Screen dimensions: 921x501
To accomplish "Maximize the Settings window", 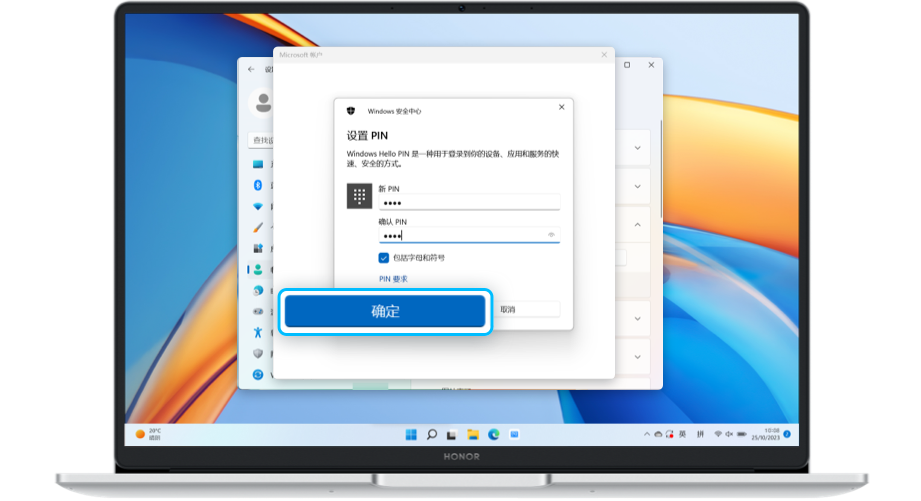I will [627, 65].
